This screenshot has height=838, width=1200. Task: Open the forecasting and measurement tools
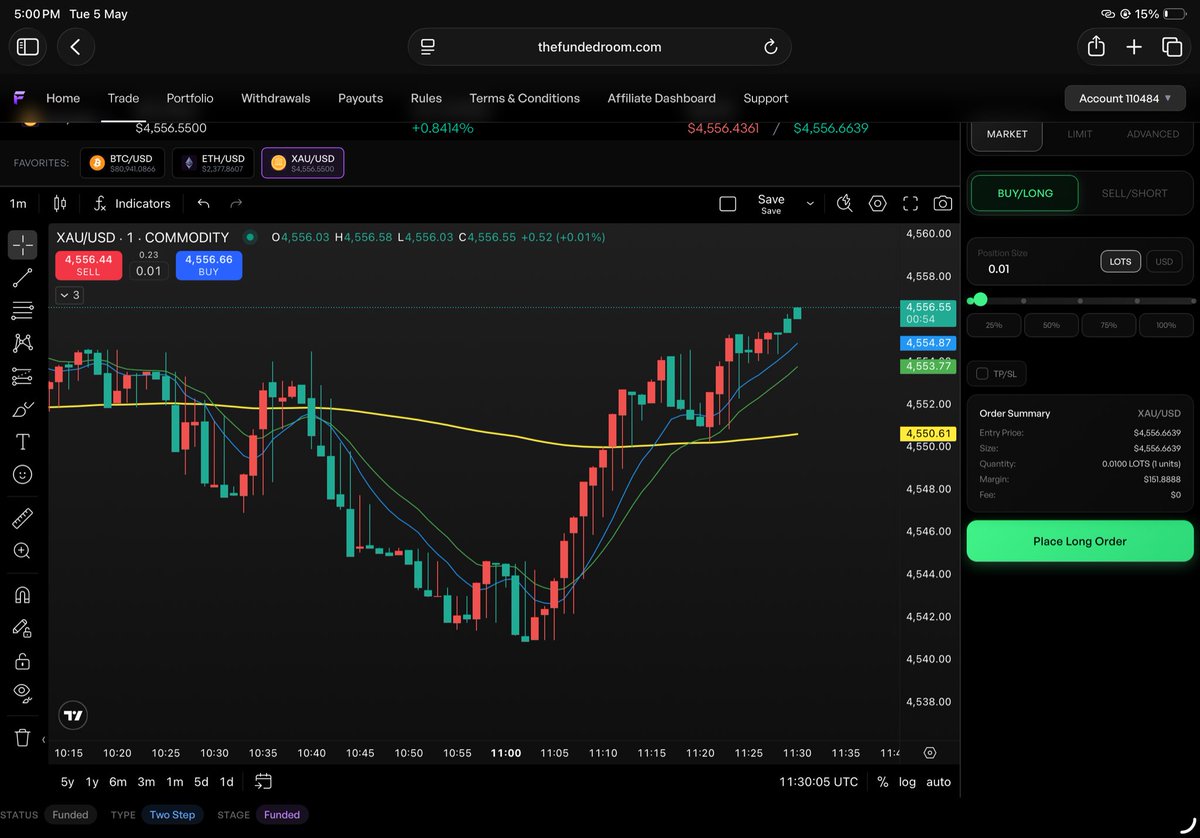tap(22, 376)
